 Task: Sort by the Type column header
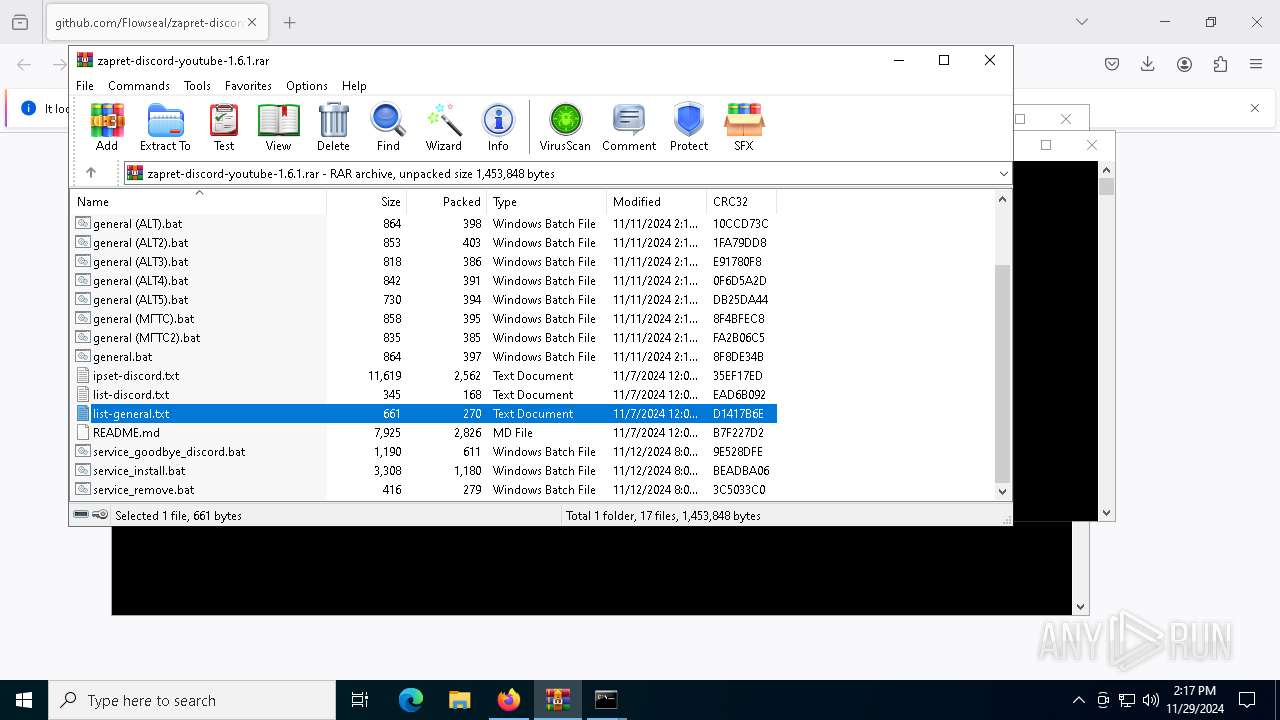[546, 201]
